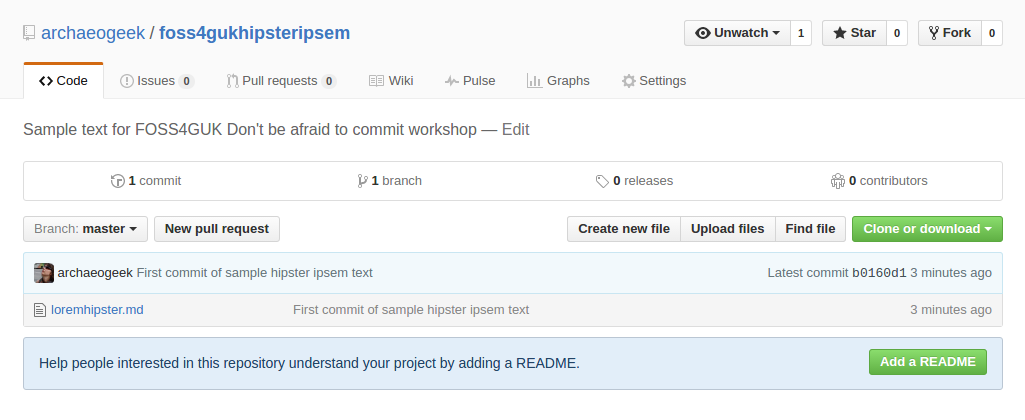Click the Add a README button
This screenshot has height=420, width=1025.
point(928,362)
